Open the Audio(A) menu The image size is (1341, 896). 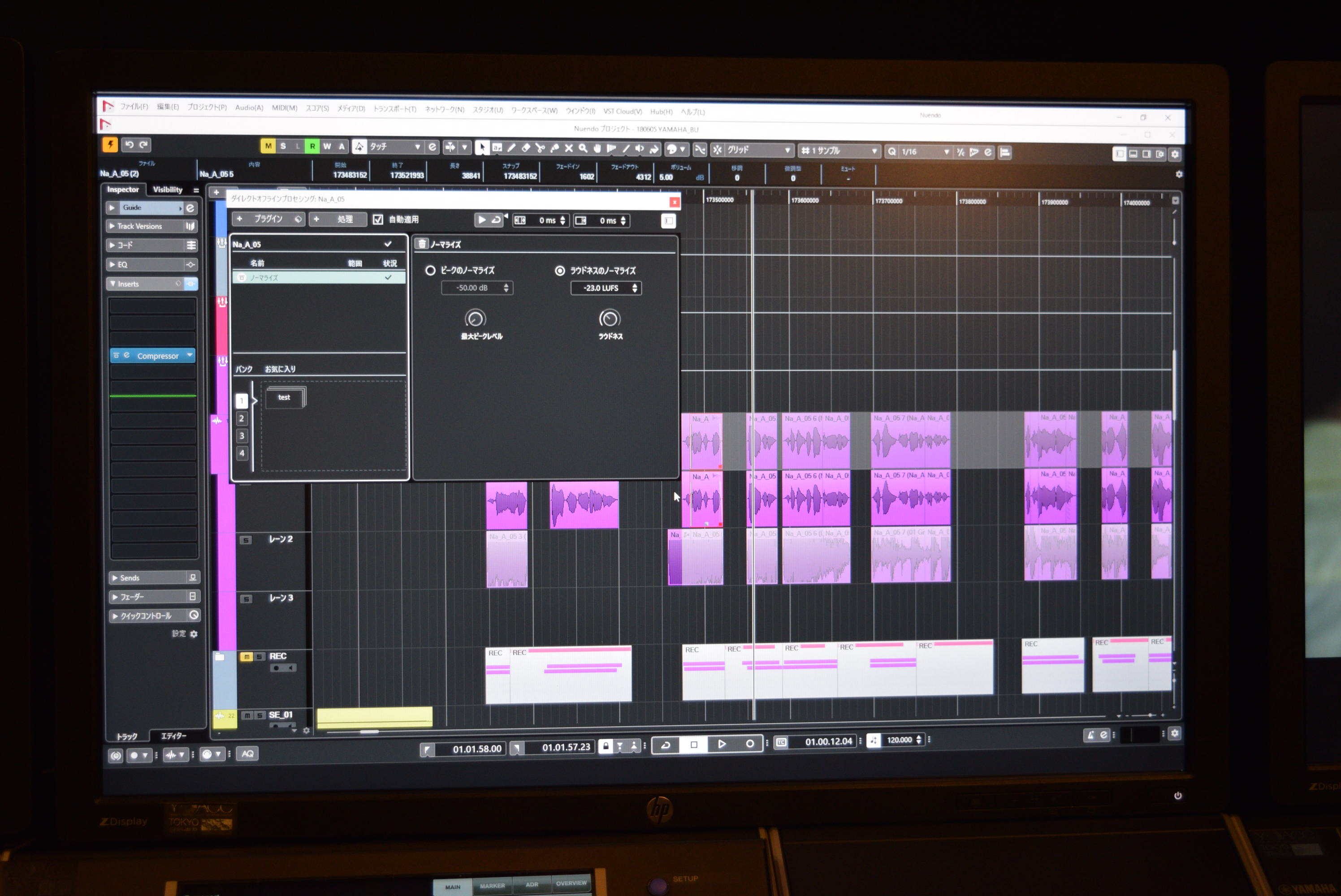[x=249, y=108]
